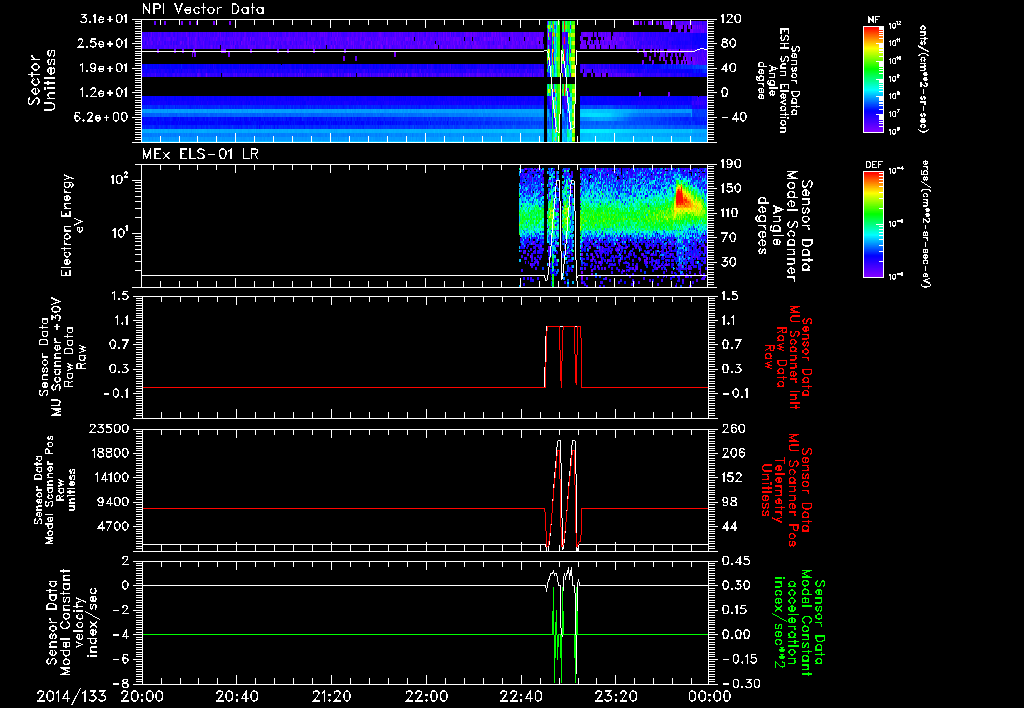Click the 110 scanner angle tick value
Viewport: 1024px width, 708px height.
[731, 213]
